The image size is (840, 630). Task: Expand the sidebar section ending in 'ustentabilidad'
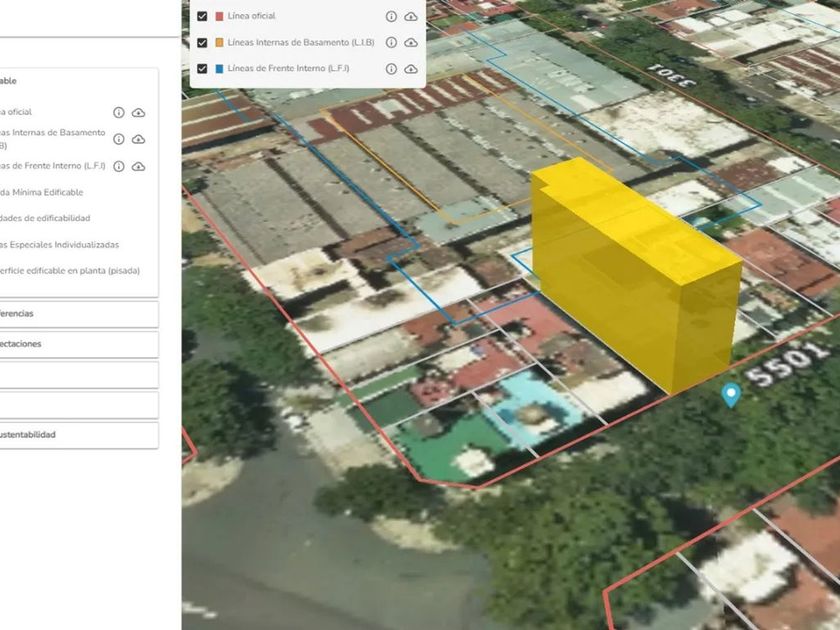click(79, 435)
